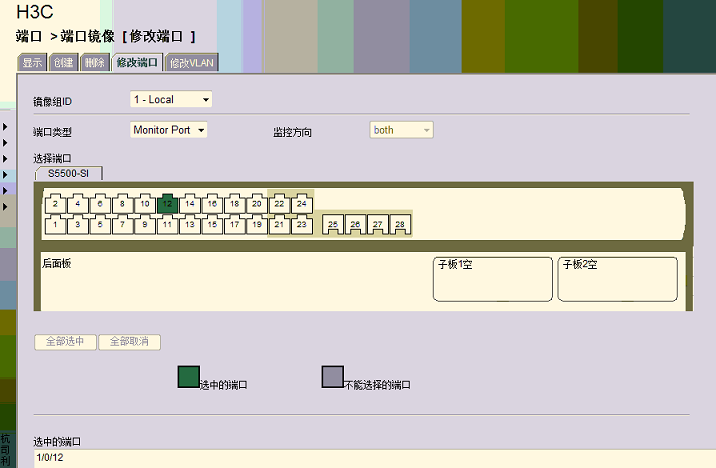The width and height of the screenshot is (716, 468).
Task: Select port 23 on the bottom row
Action: click(301, 226)
